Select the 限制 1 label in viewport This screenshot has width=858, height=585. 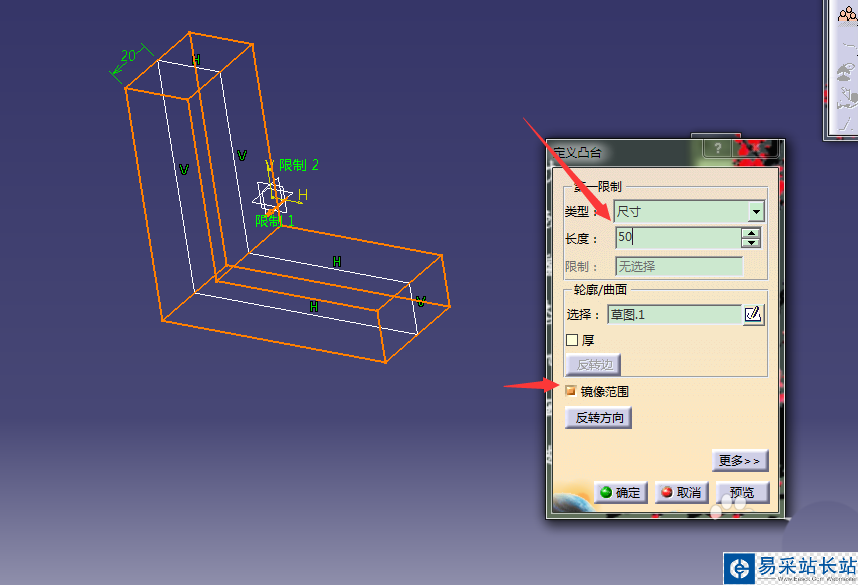click(x=275, y=221)
